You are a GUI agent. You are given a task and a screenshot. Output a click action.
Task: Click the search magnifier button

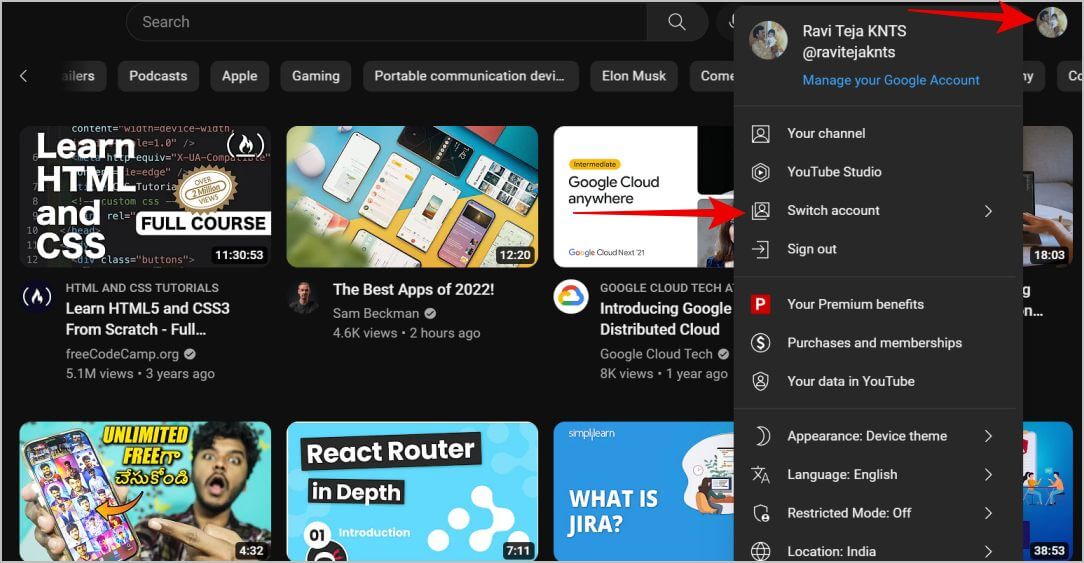[677, 22]
